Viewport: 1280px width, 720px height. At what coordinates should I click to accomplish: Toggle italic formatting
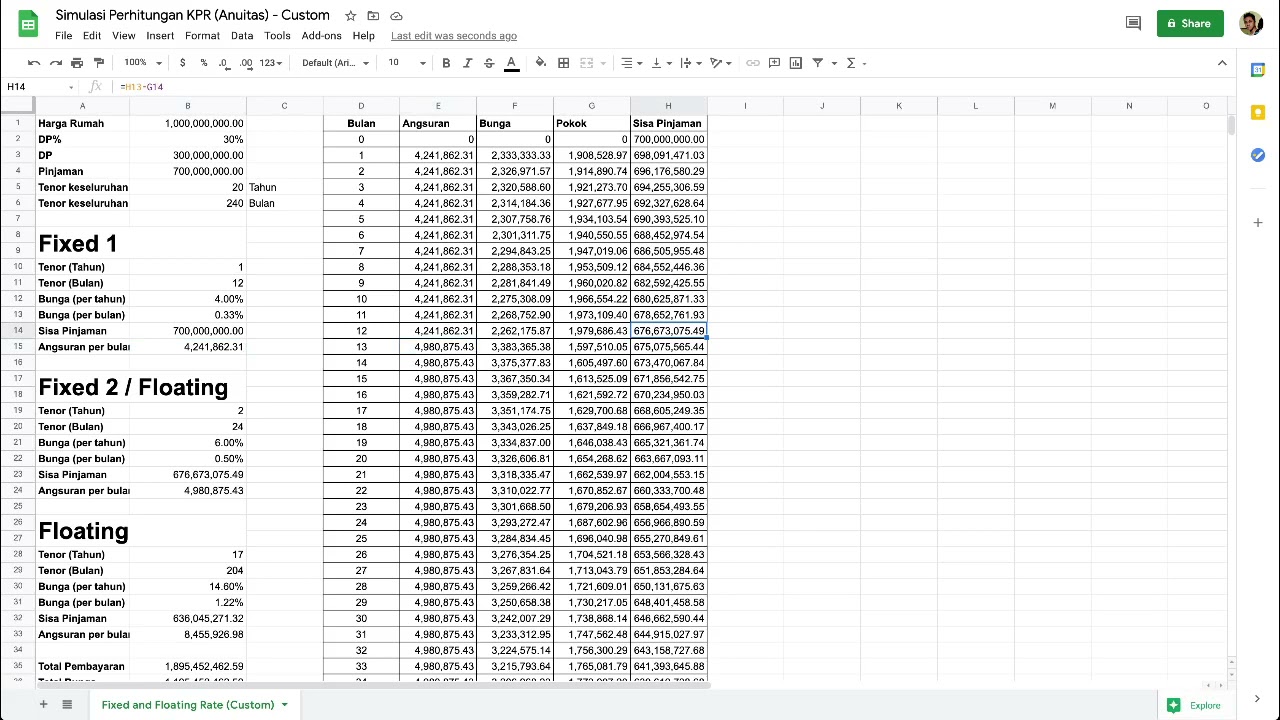(467, 63)
